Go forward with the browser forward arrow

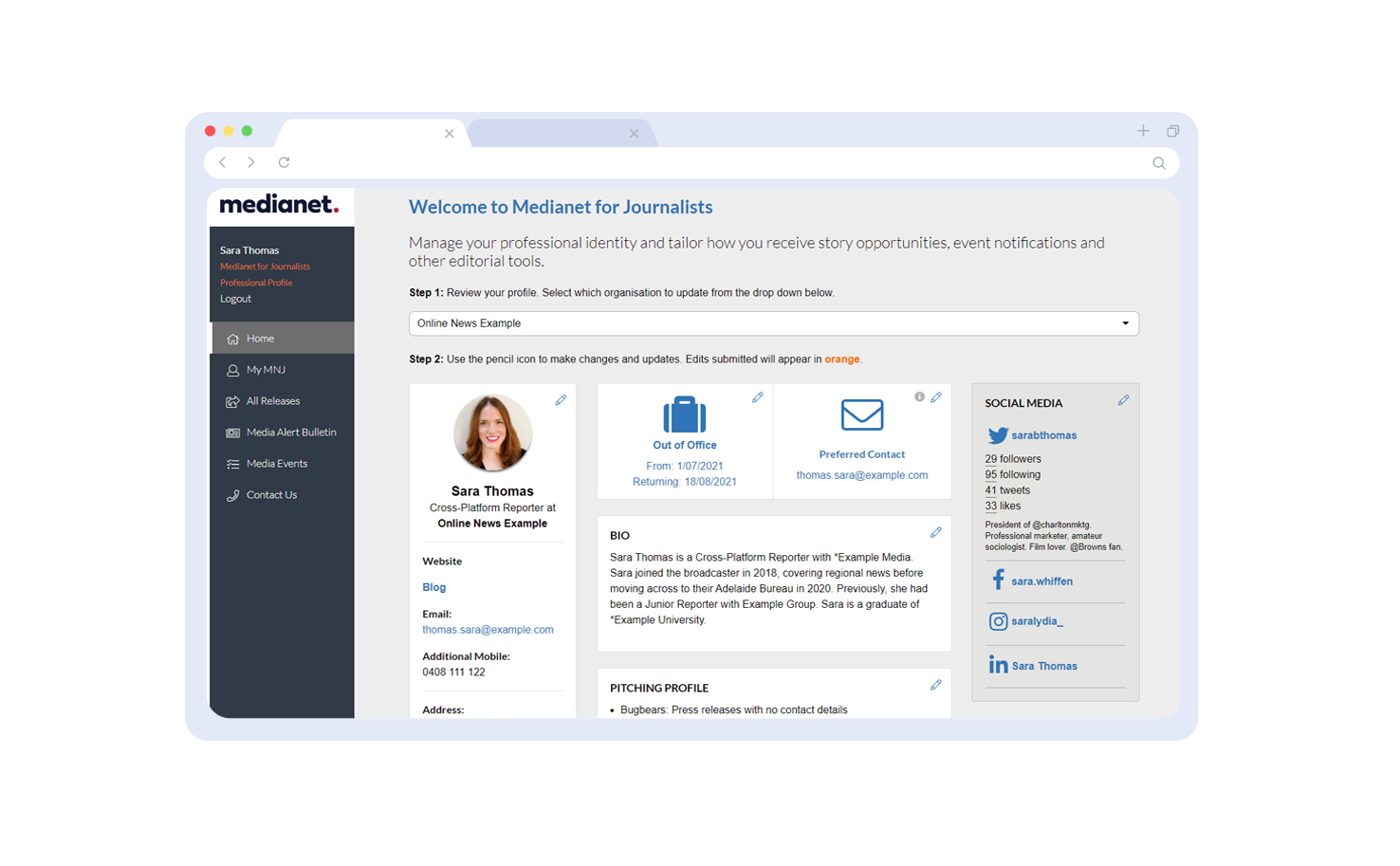tap(251, 162)
